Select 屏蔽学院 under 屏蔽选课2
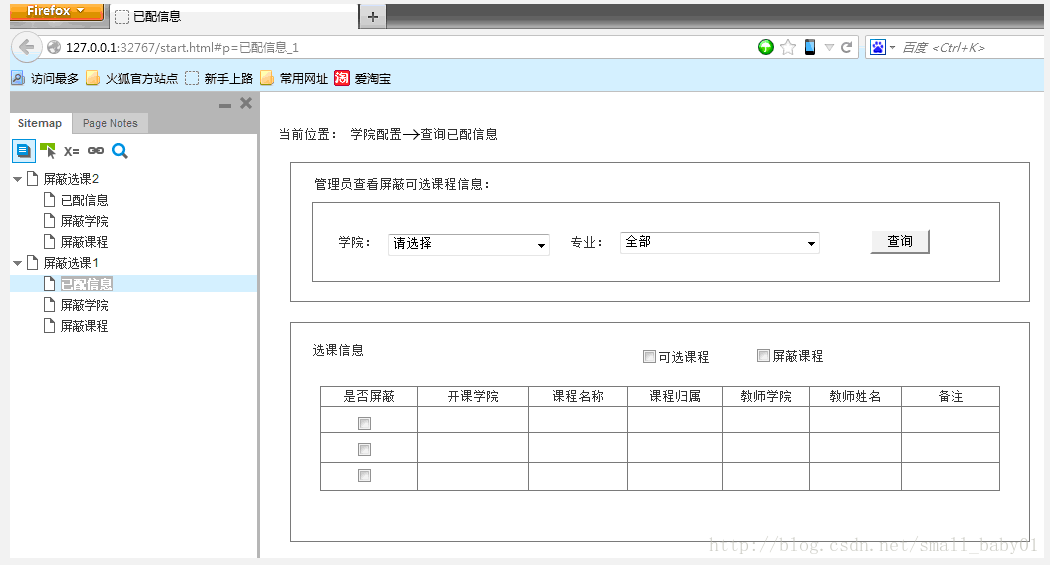 tap(84, 221)
